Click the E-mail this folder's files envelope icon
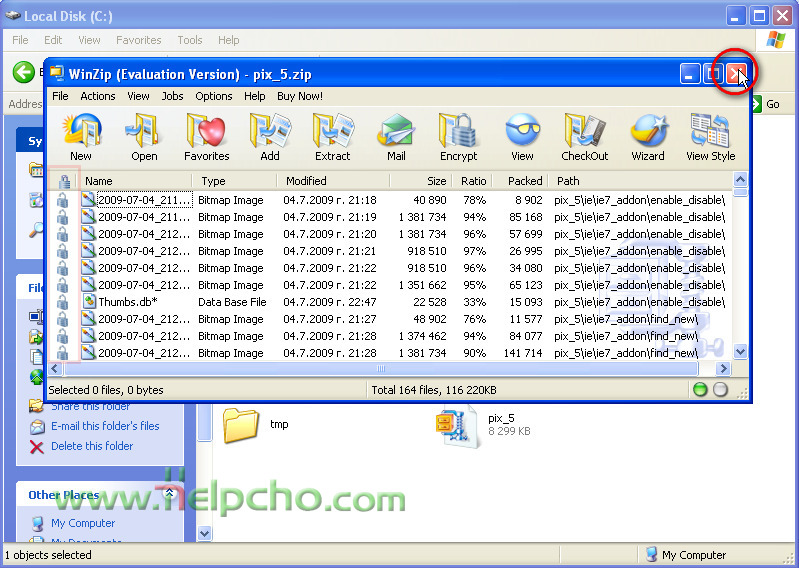The image size is (799, 568). pyautogui.click(x=37, y=426)
